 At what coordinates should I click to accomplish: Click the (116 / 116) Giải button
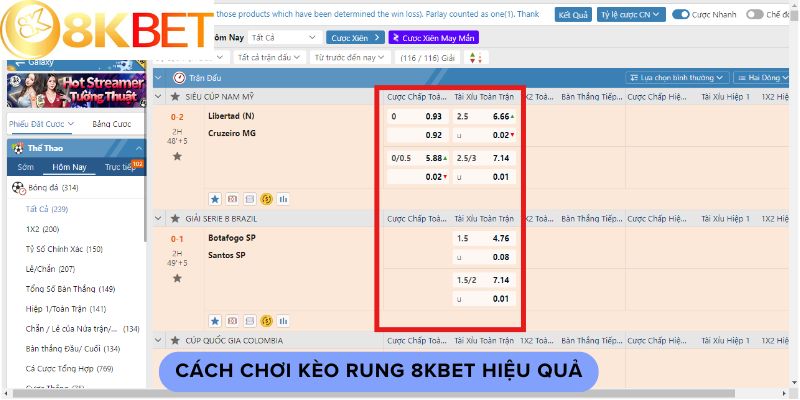click(x=427, y=57)
